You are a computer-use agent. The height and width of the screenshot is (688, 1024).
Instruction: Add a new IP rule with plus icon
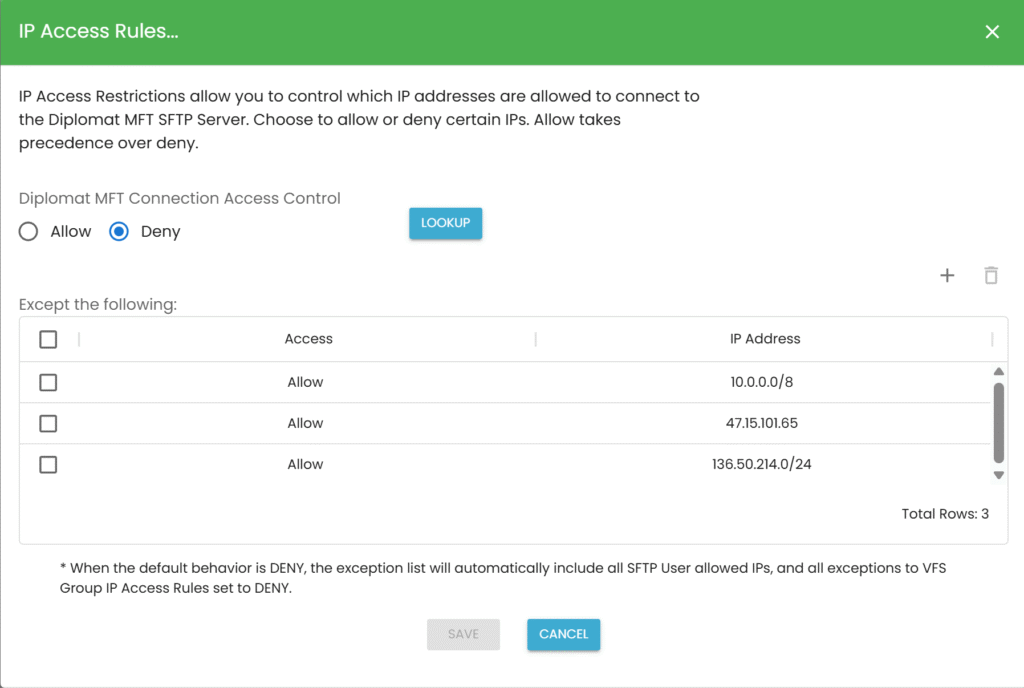(947, 276)
